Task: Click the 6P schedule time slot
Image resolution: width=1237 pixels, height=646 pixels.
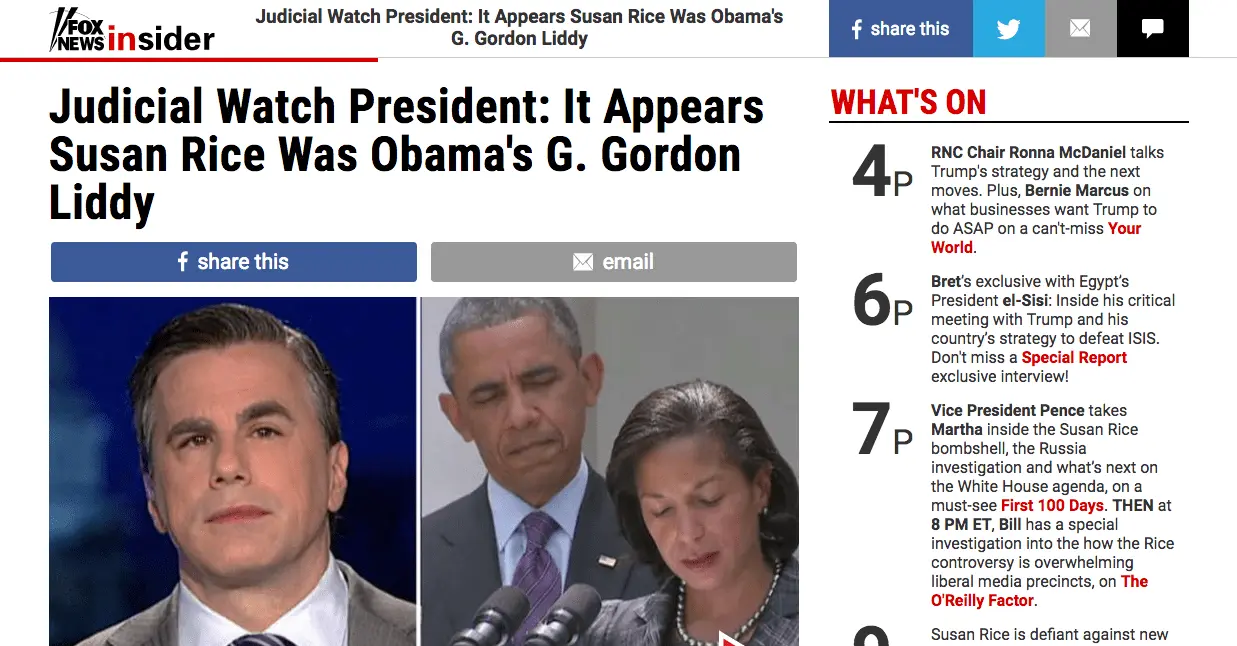Action: click(882, 301)
